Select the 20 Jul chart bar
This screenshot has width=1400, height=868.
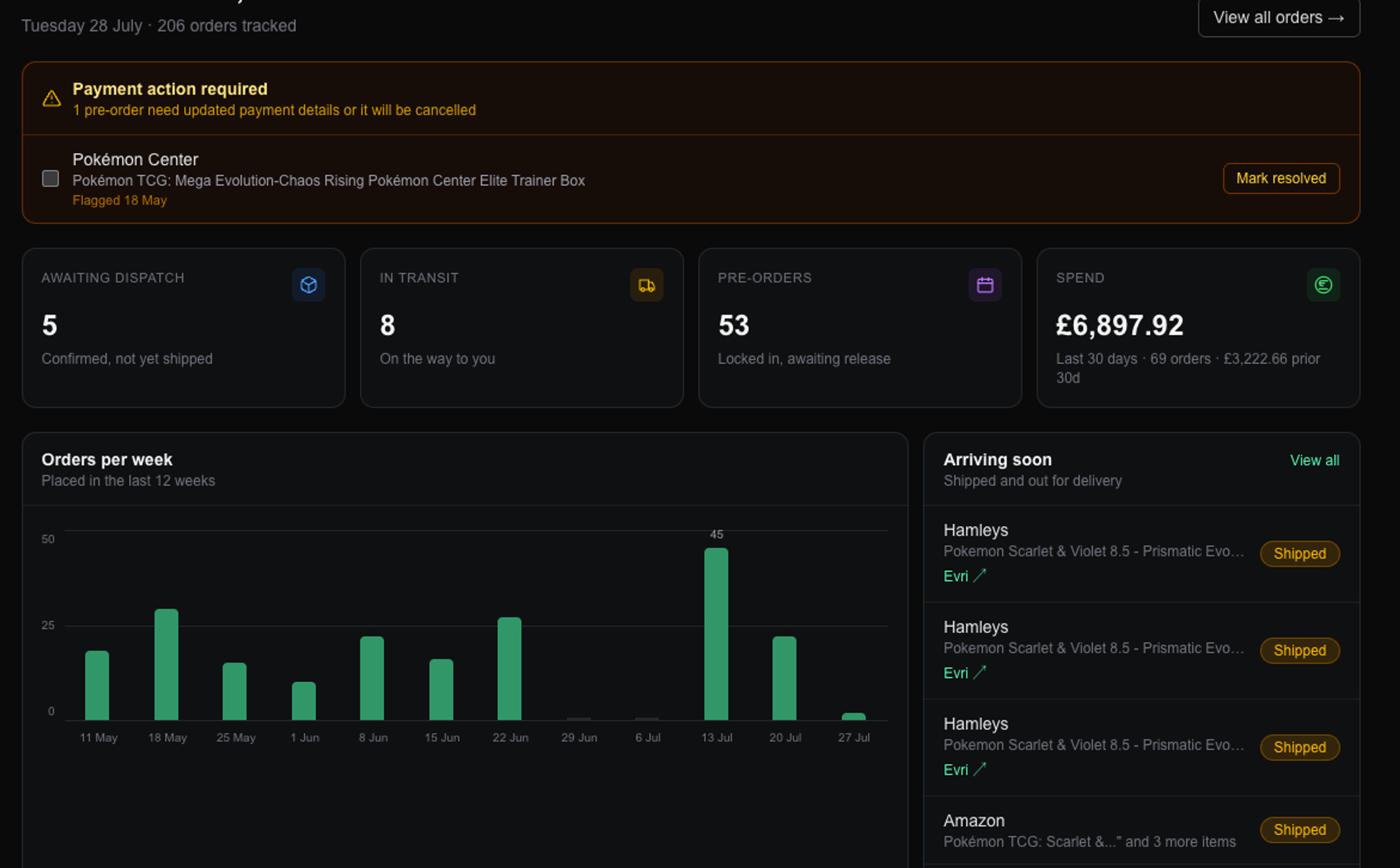point(784,678)
